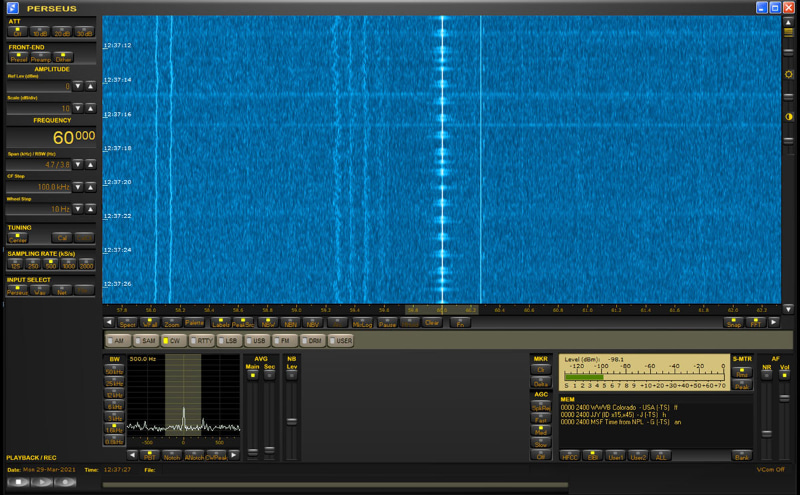800x495 pixels.
Task: Switch S-meter to Peak mode
Action: pyautogui.click(x=742, y=385)
